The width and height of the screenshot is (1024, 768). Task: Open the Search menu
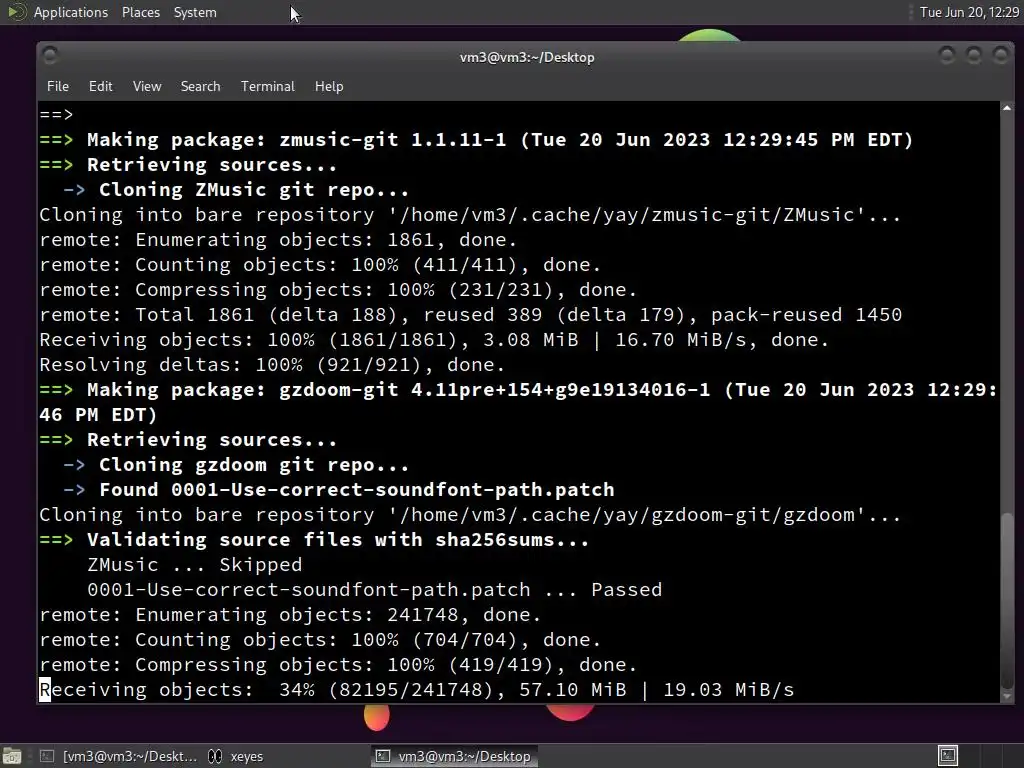[x=200, y=86]
